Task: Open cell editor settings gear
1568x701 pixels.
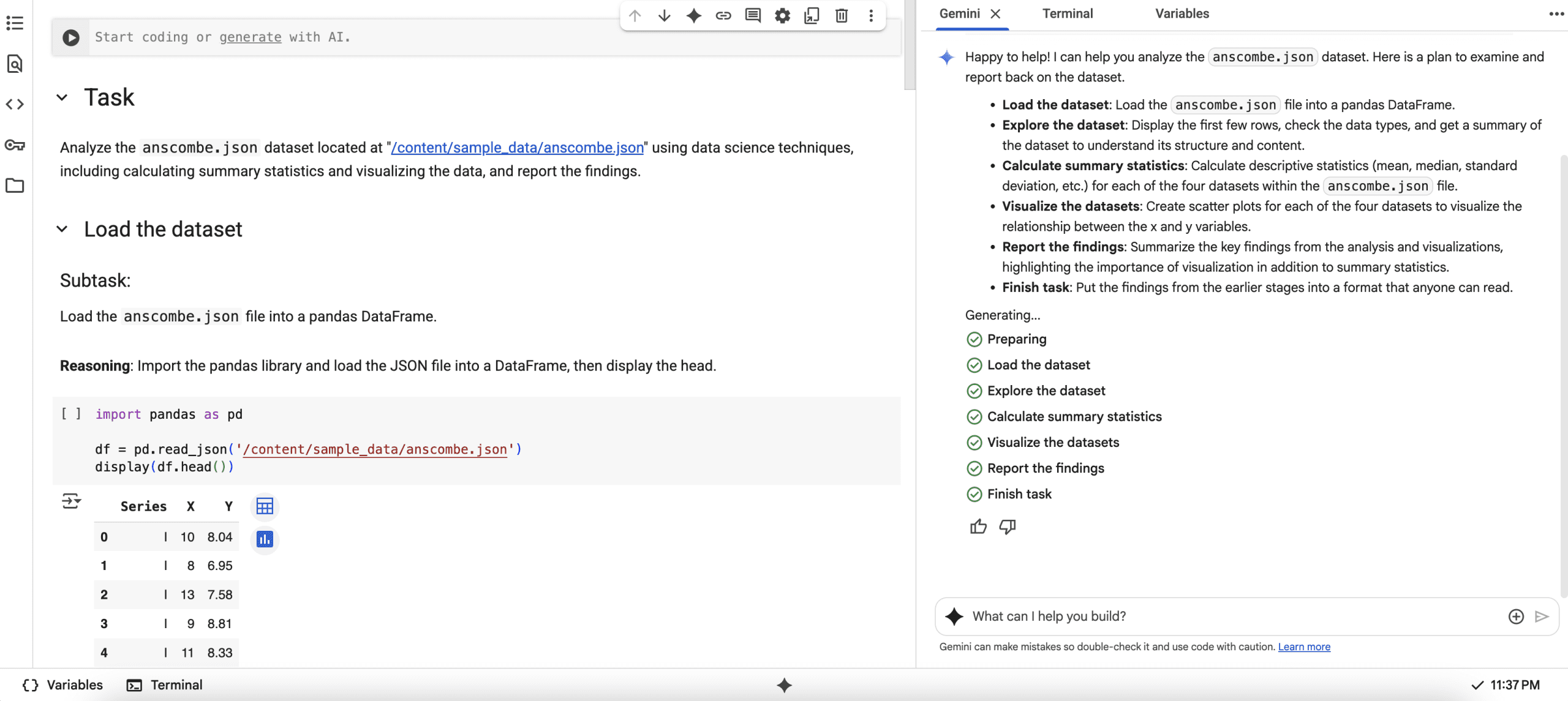Action: (x=782, y=15)
